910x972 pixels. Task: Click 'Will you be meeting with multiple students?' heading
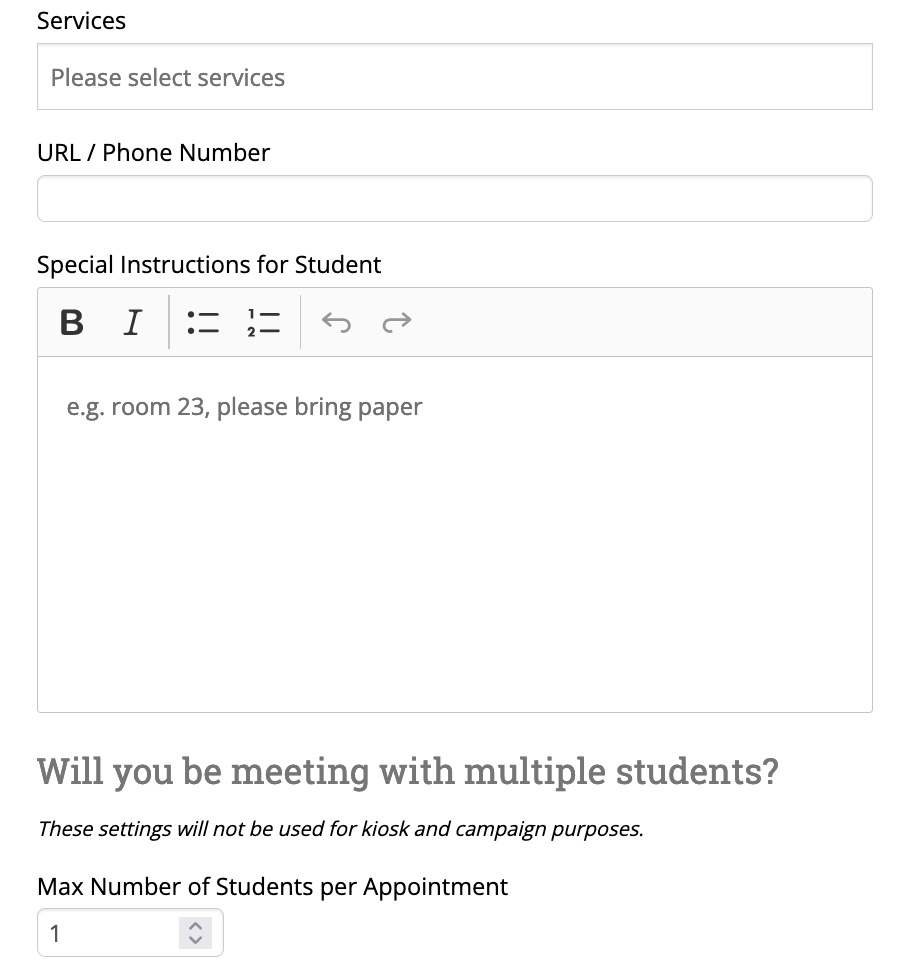click(408, 772)
